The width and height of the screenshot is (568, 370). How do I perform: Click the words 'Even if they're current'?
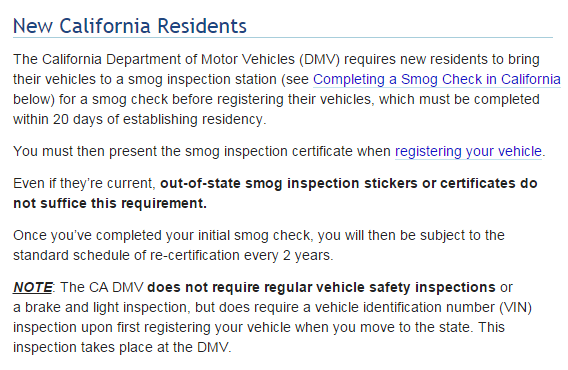pos(84,183)
